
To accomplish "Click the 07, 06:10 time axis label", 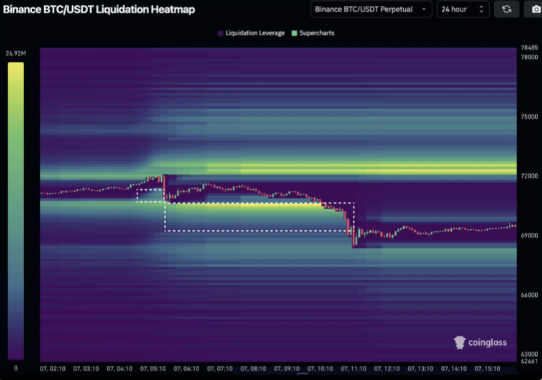I will [x=186, y=369].
